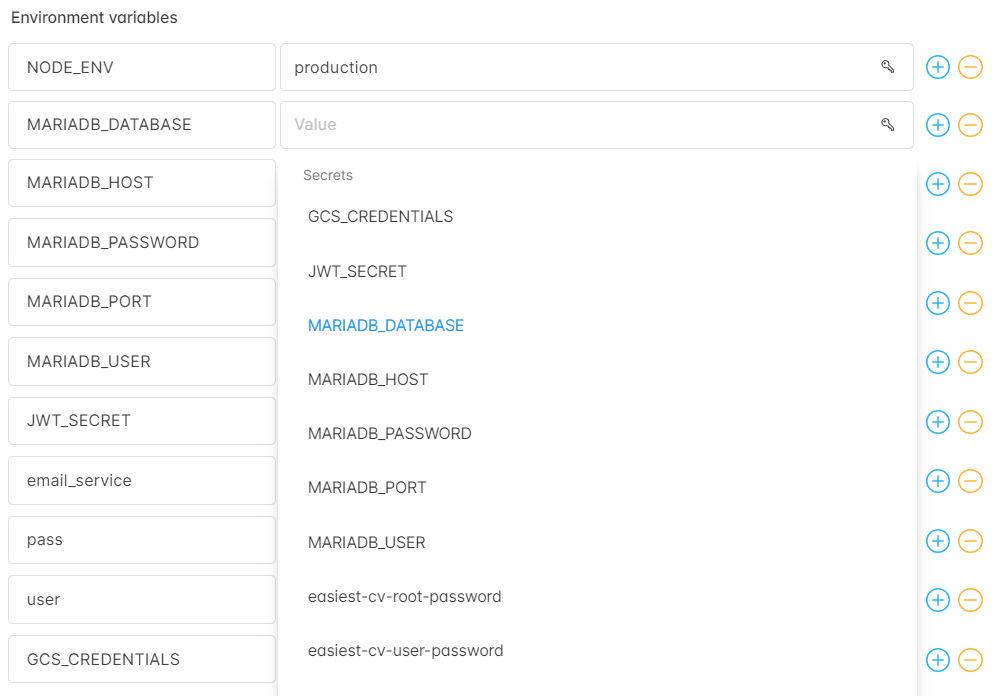Click the key icon in NODE_ENV value field
Viewport: 997px width, 696px height.
coord(888,67)
